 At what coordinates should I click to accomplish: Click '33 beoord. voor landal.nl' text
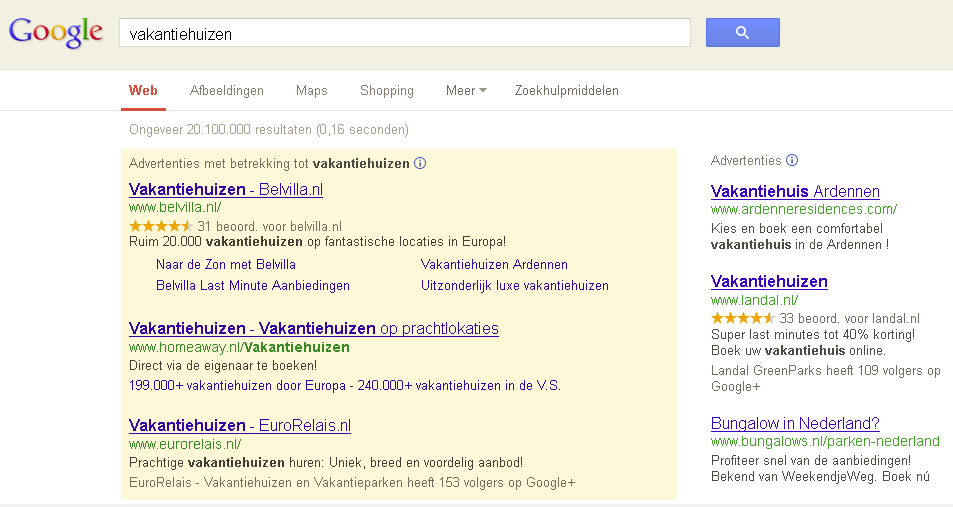pos(850,319)
